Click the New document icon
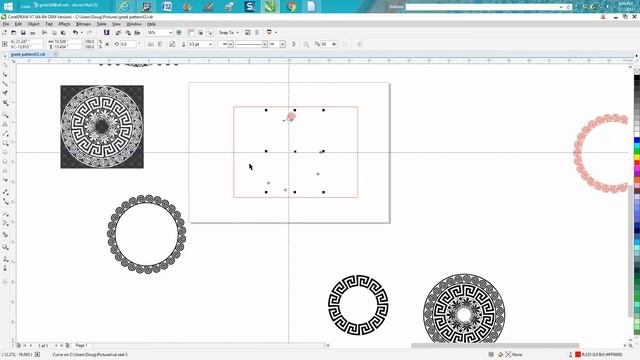 5,32
